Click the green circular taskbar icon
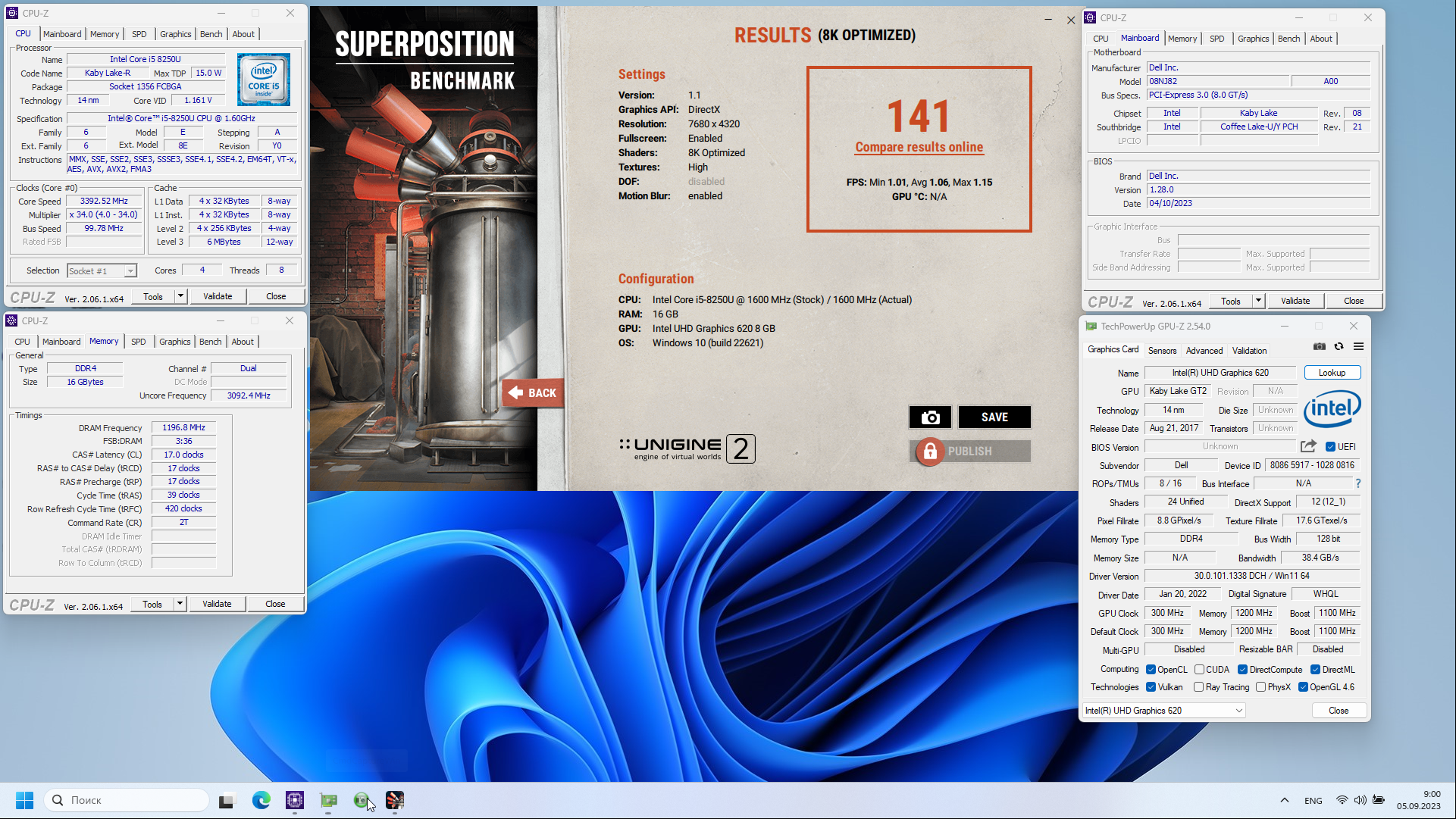1456x819 pixels. [362, 800]
